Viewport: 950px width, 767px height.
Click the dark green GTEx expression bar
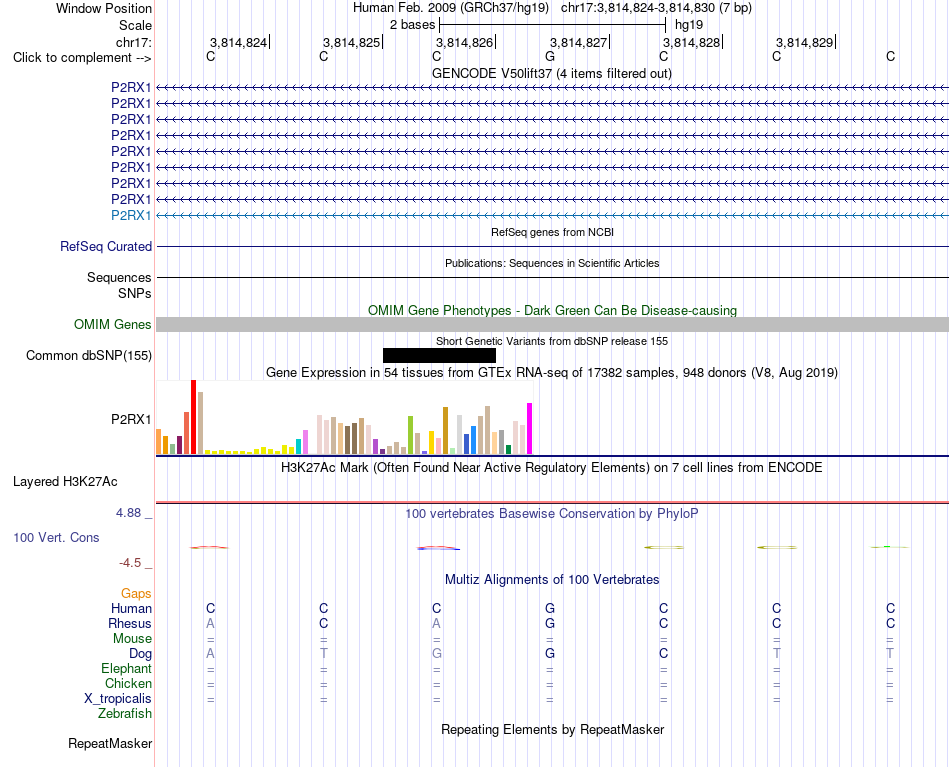coord(508,450)
